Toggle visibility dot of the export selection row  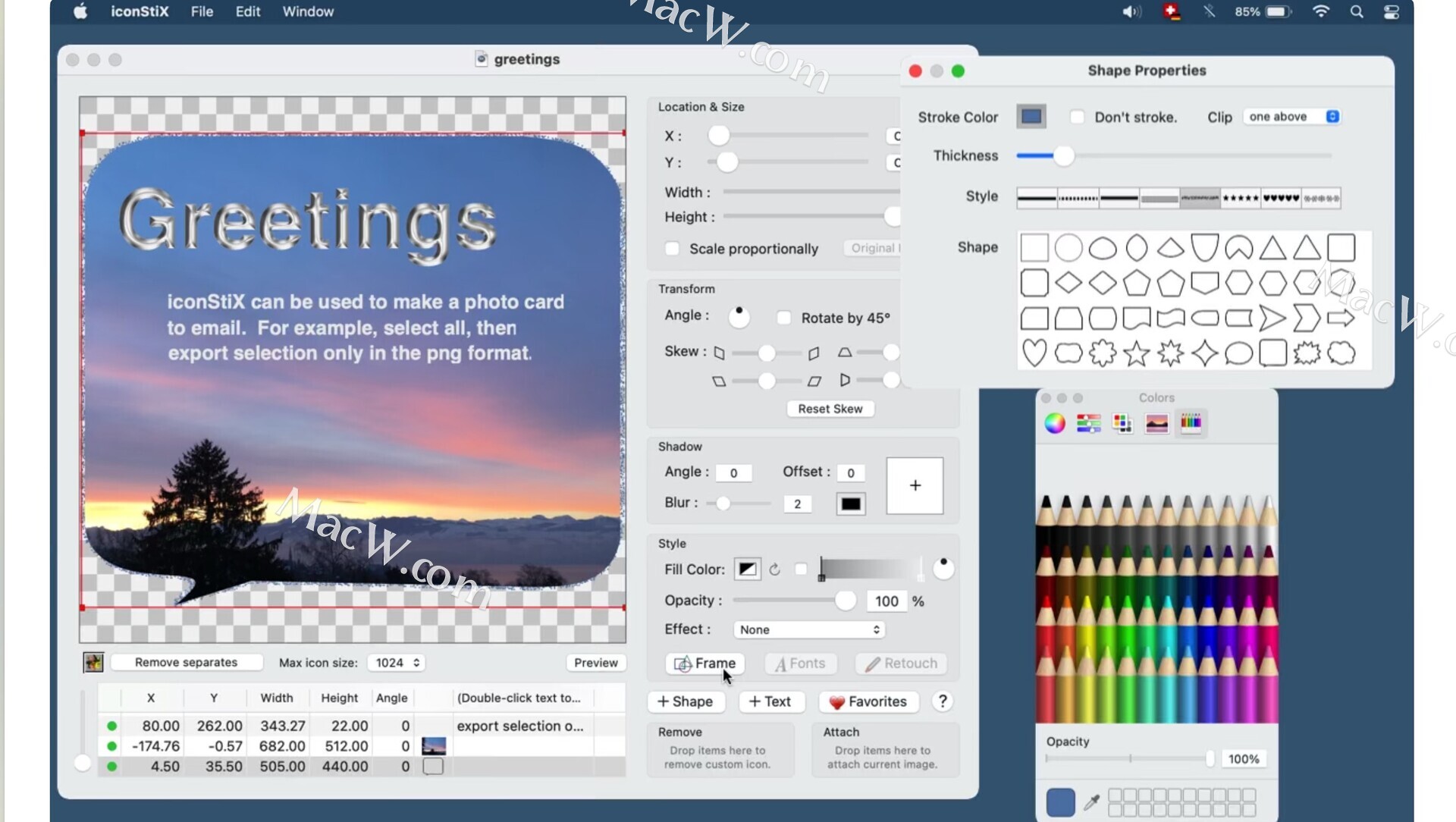click(111, 726)
